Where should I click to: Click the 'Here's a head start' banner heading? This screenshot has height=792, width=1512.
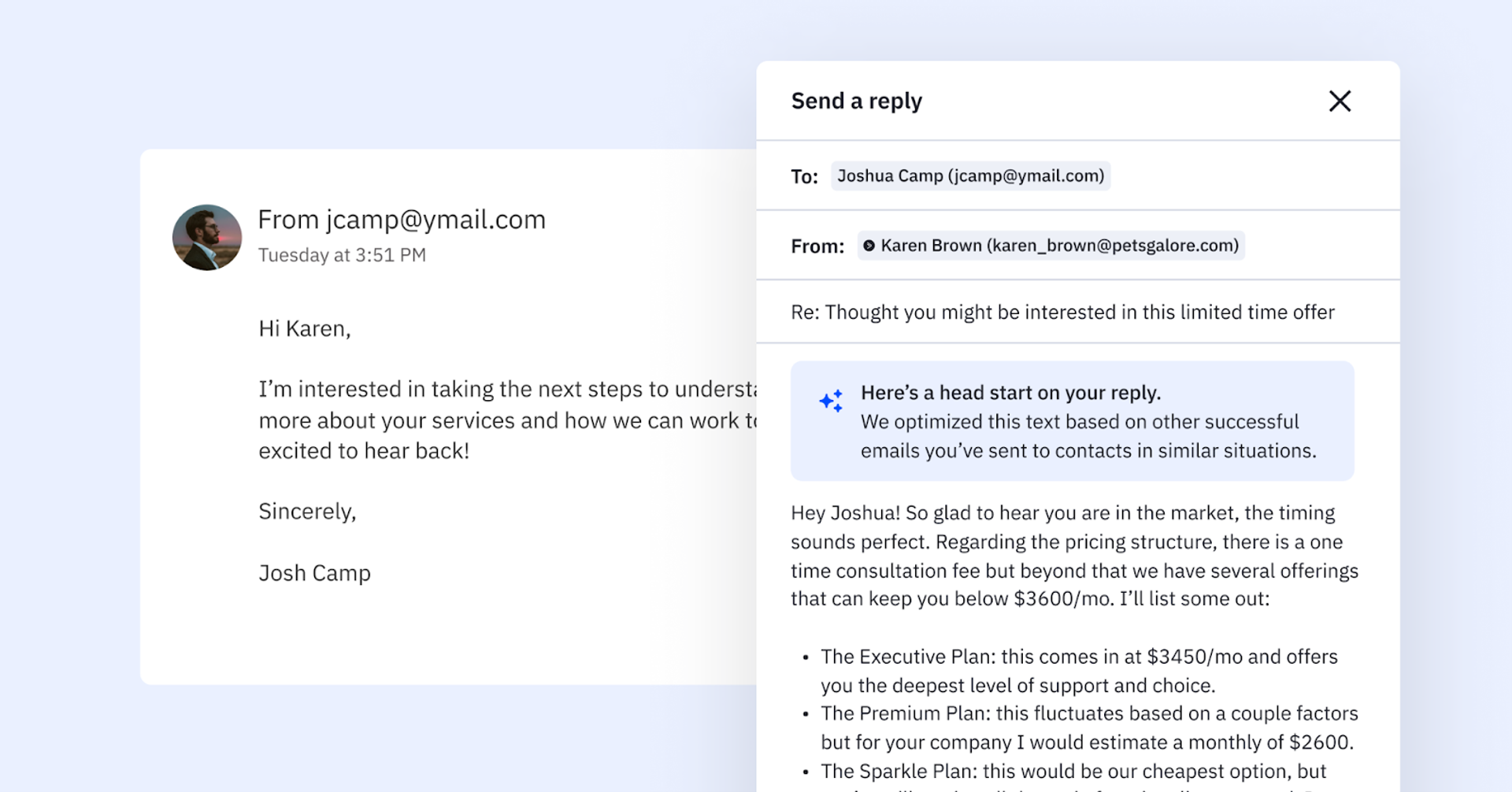pos(1010,393)
